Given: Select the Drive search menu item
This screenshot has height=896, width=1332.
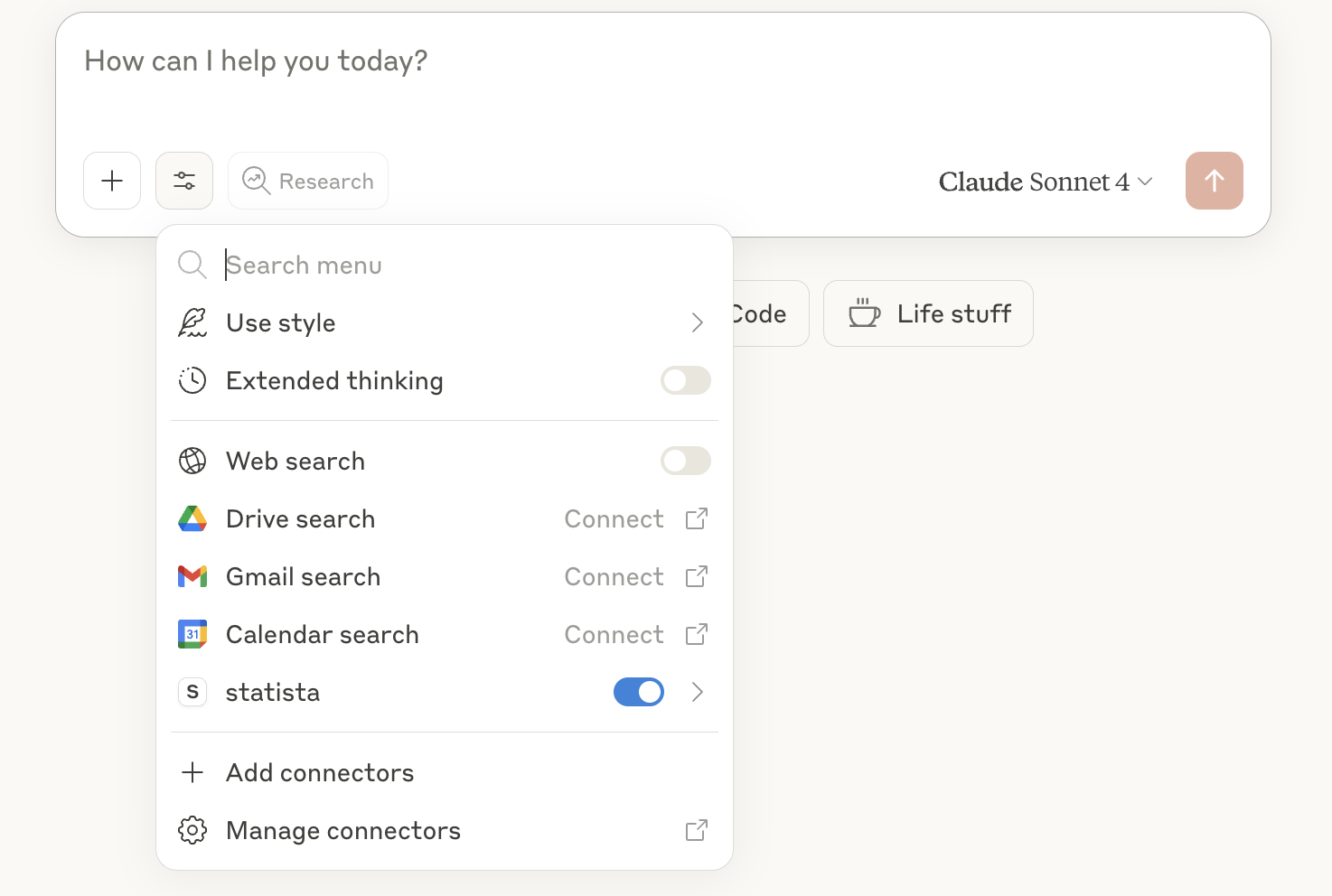Looking at the screenshot, I should point(445,518).
